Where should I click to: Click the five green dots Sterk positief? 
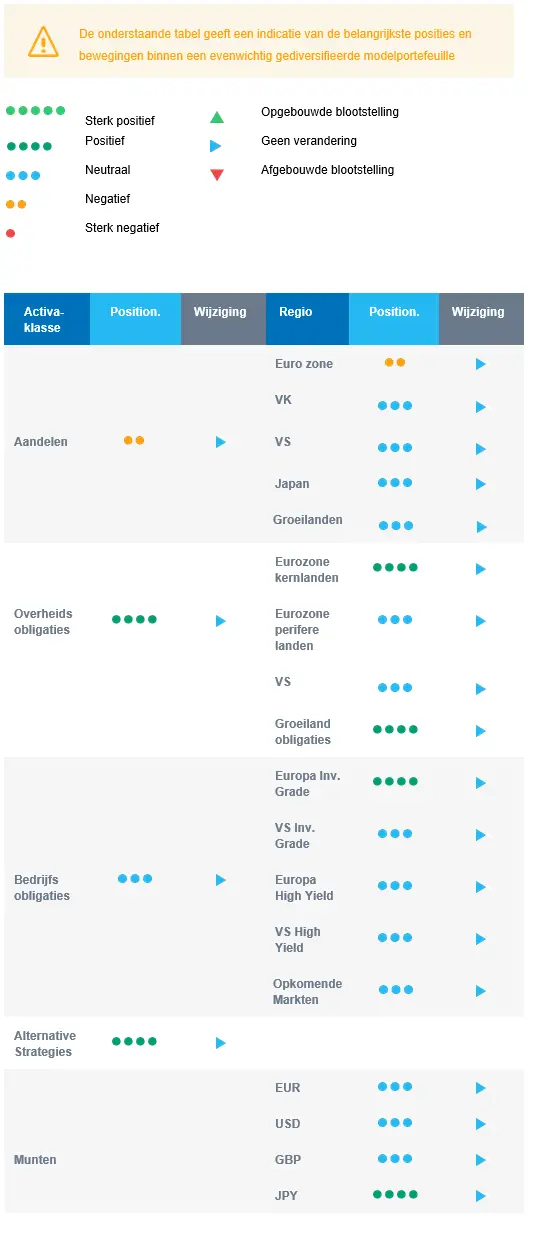coord(35,111)
